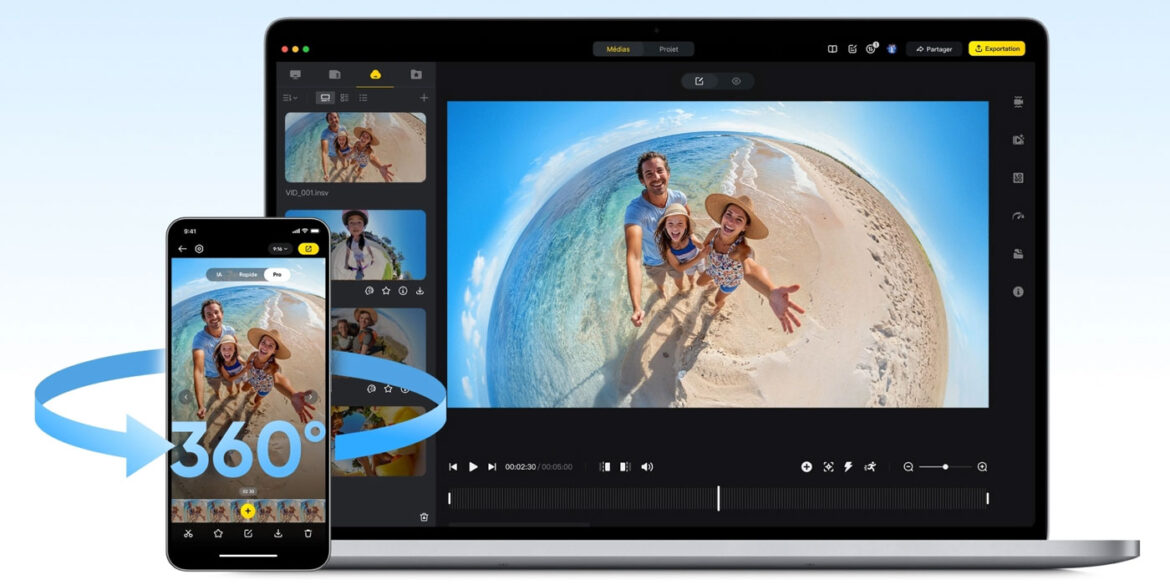Viewport: 1170px width, 585px height.
Task: Click the blue gift icon in the top bar
Action: pyautogui.click(x=892, y=49)
